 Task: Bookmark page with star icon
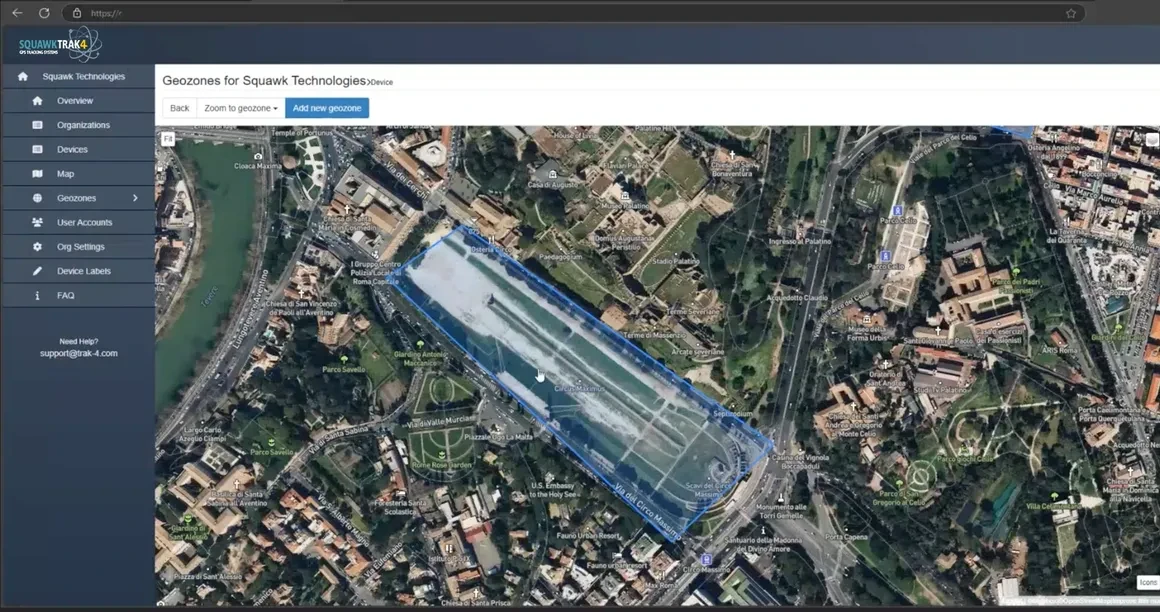[x=1070, y=13]
